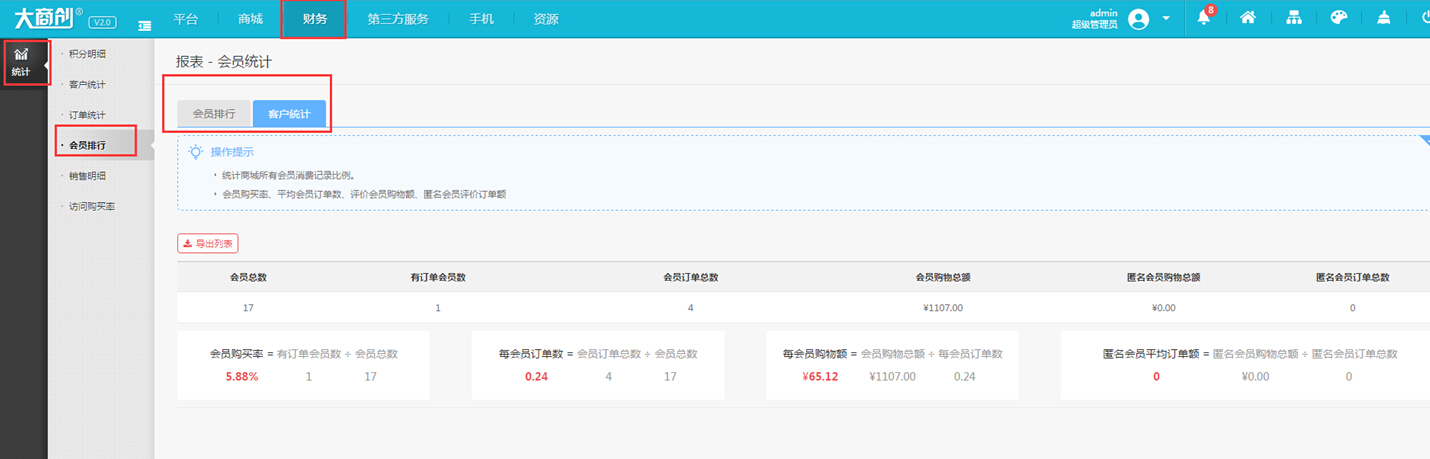Open the palette theme icon
This screenshot has height=459, width=1430.
click(x=1339, y=18)
